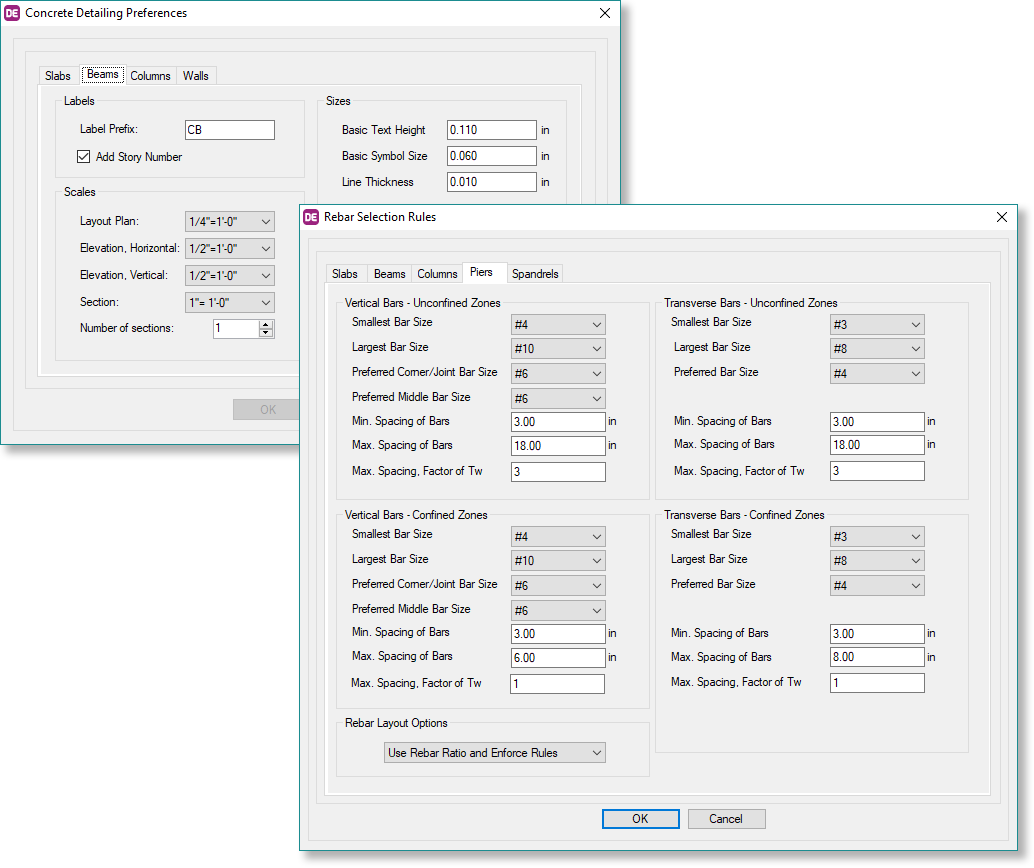This screenshot has width=1034, height=868.
Task: Click the Line Thickness input field
Action: pyautogui.click(x=491, y=182)
